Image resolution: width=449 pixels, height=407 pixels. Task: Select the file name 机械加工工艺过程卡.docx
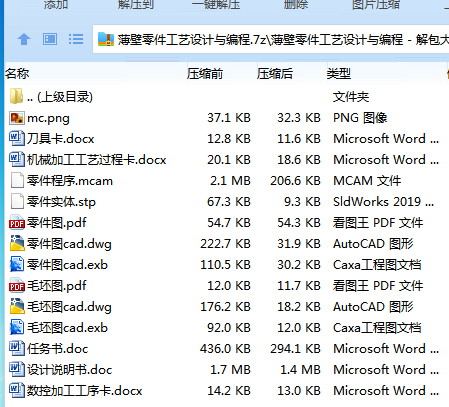tap(97, 160)
